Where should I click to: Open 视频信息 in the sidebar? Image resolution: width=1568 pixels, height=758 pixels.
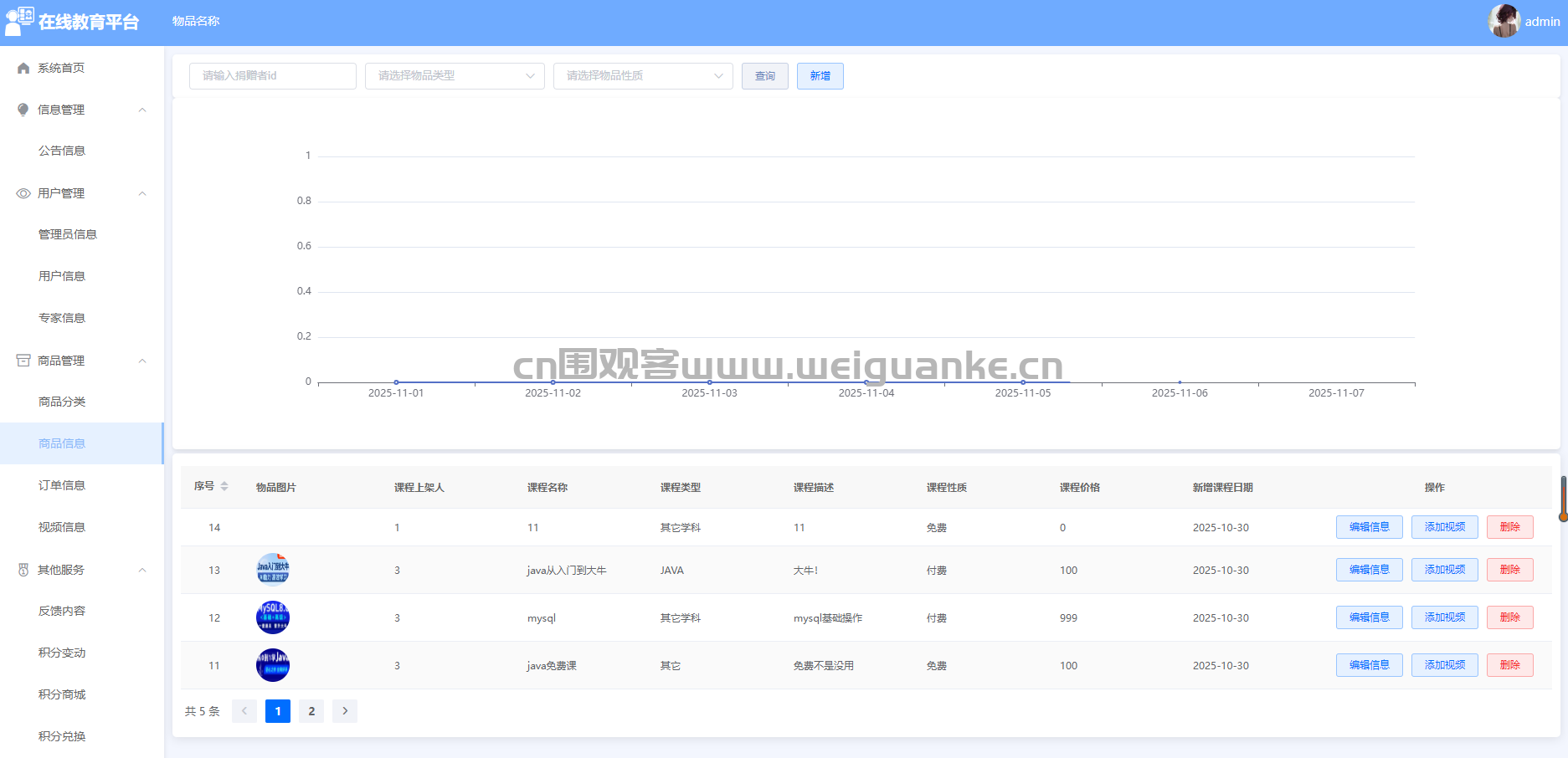(62, 527)
